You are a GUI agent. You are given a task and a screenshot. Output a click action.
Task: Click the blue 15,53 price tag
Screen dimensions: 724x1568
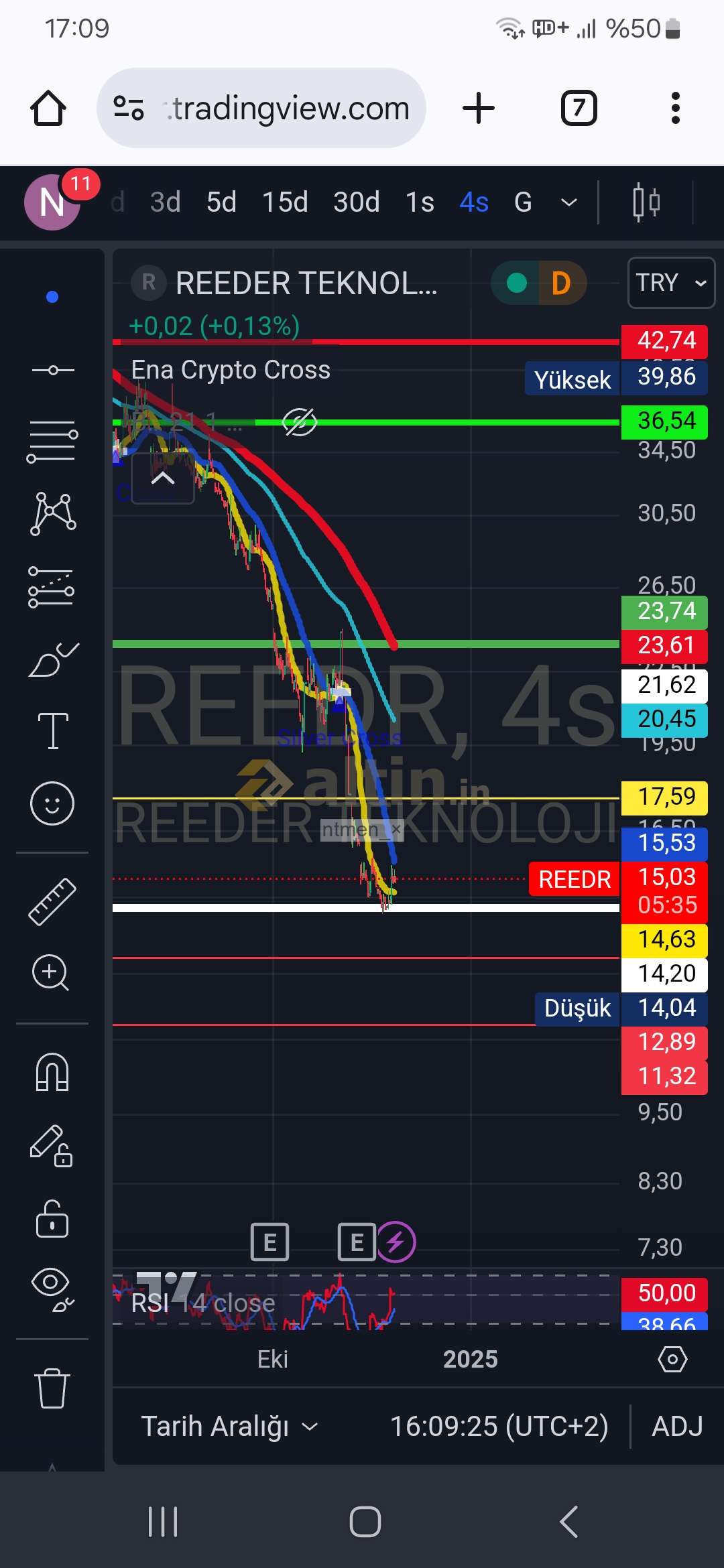point(664,844)
